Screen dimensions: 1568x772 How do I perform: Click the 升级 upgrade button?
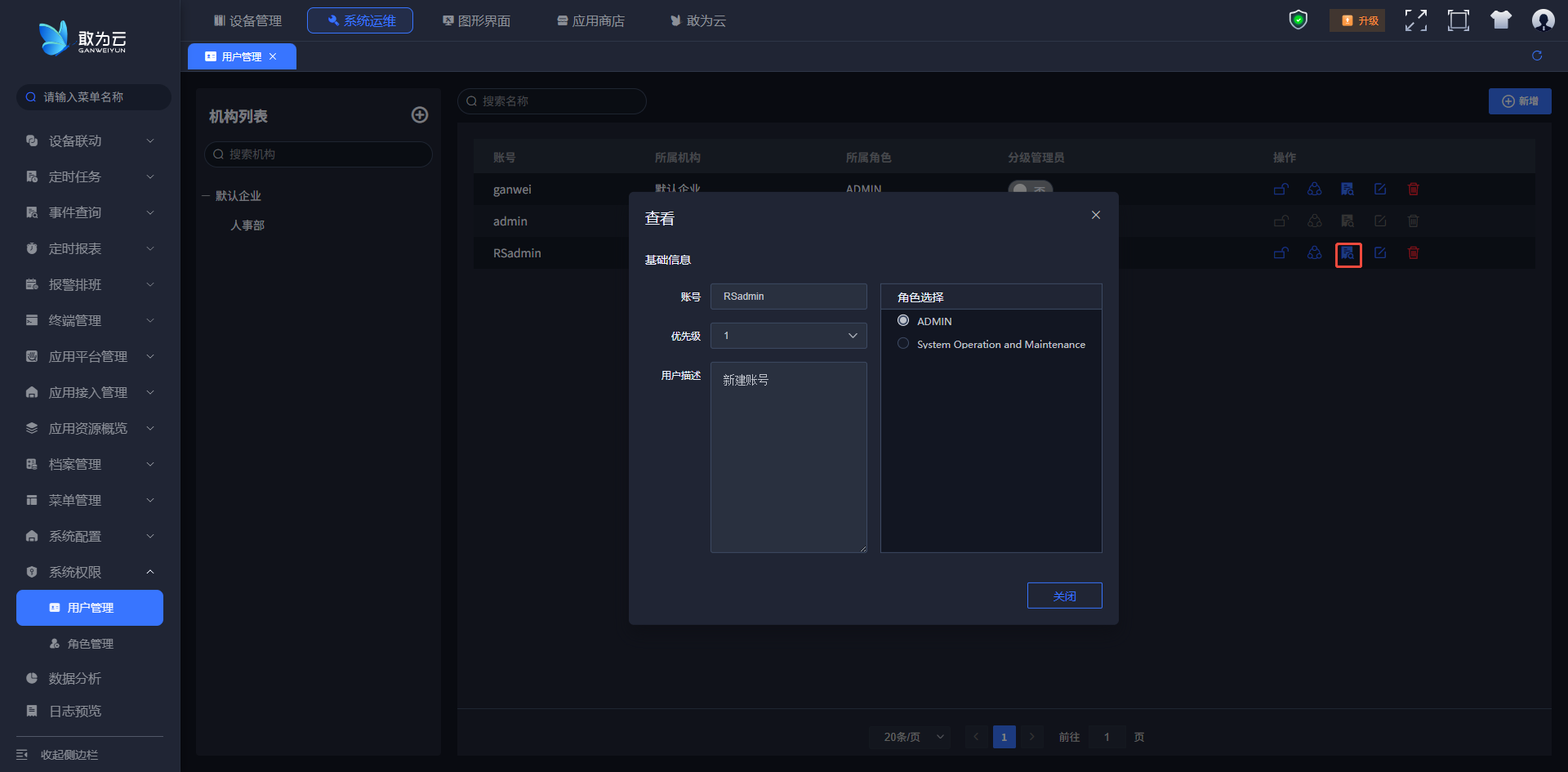click(x=1357, y=20)
